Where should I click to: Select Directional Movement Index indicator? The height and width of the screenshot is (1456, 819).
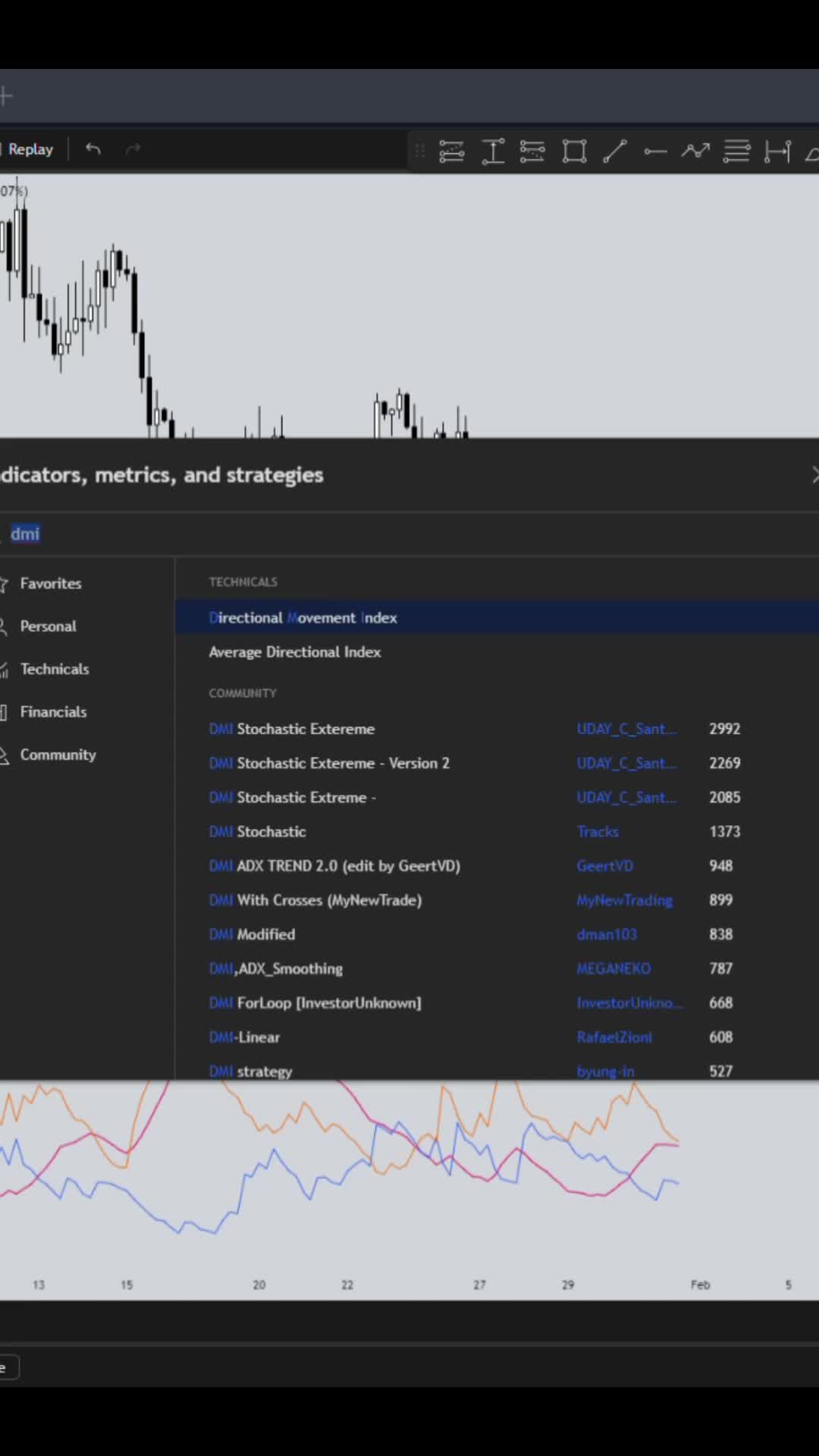[x=497, y=617]
